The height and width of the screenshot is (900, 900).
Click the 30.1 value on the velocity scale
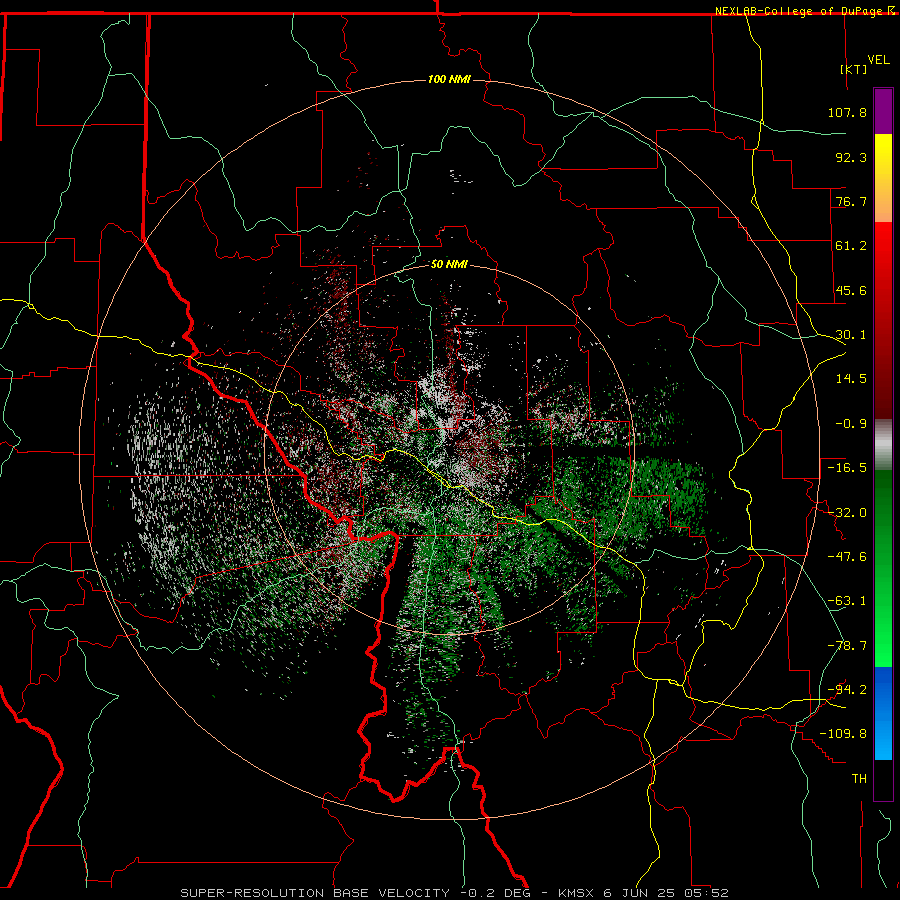pos(851,335)
